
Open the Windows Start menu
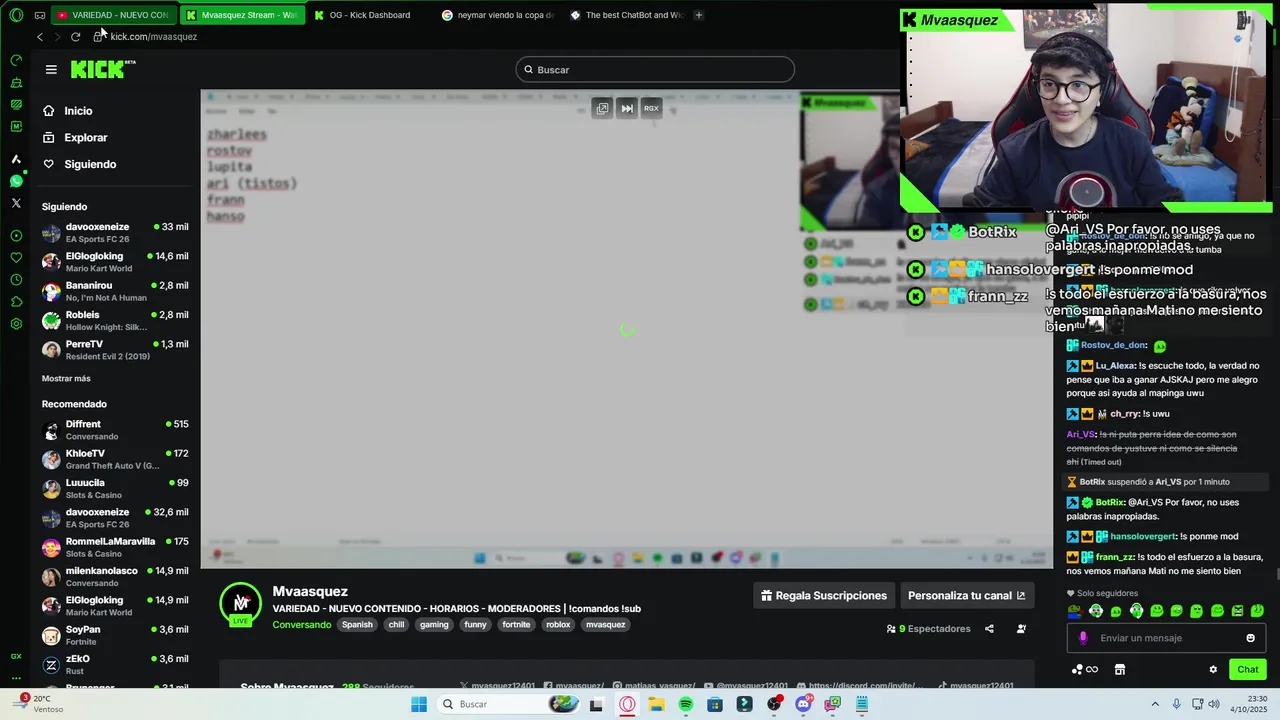click(x=419, y=704)
